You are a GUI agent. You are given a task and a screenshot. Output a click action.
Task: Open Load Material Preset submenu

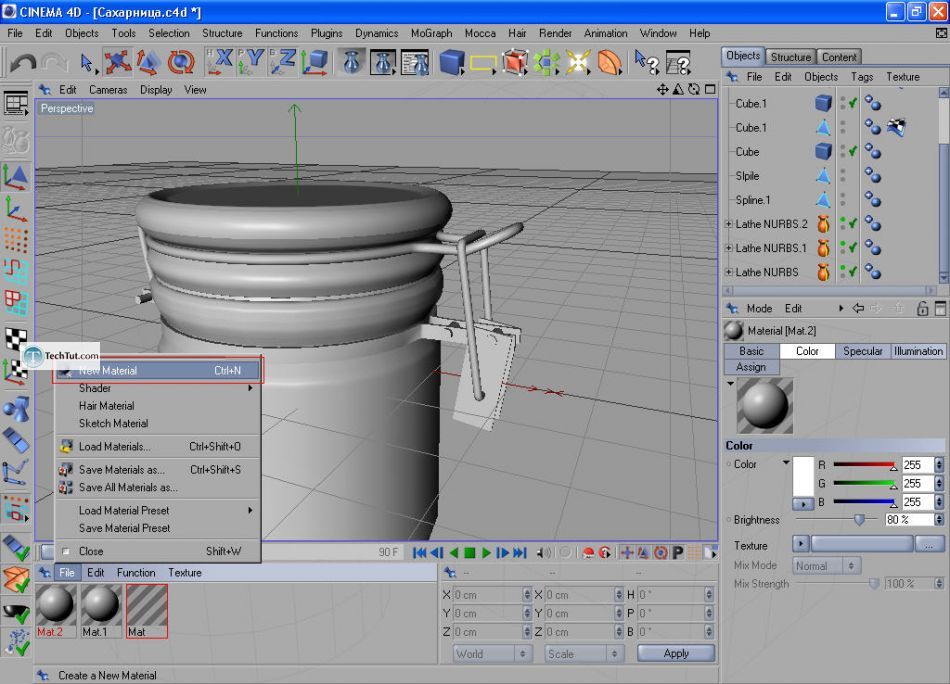click(x=158, y=511)
